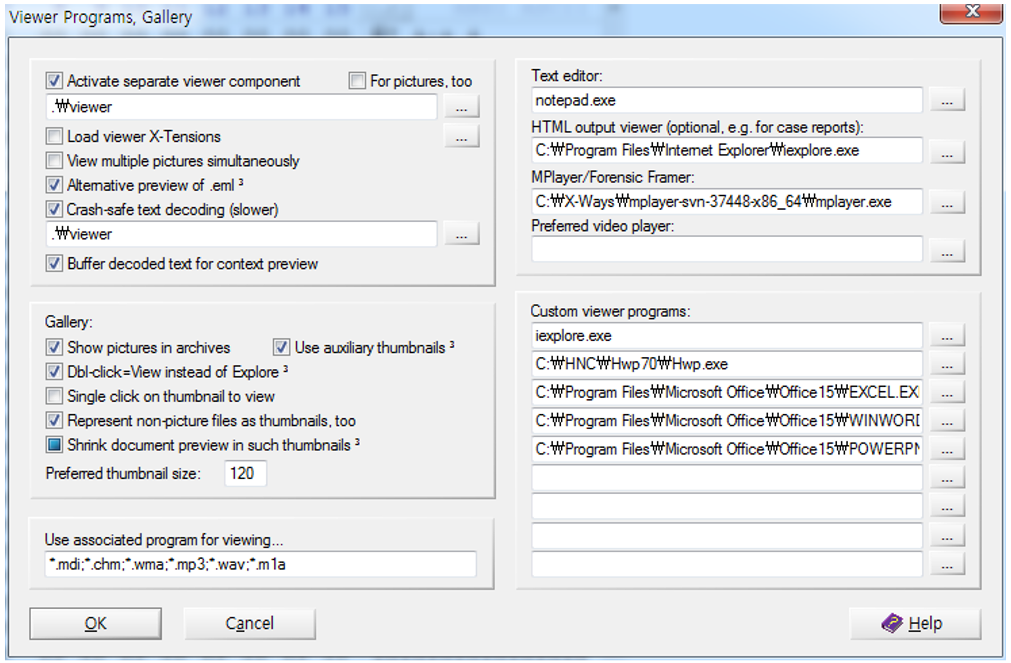Click the associated program extensions field

click(x=260, y=564)
